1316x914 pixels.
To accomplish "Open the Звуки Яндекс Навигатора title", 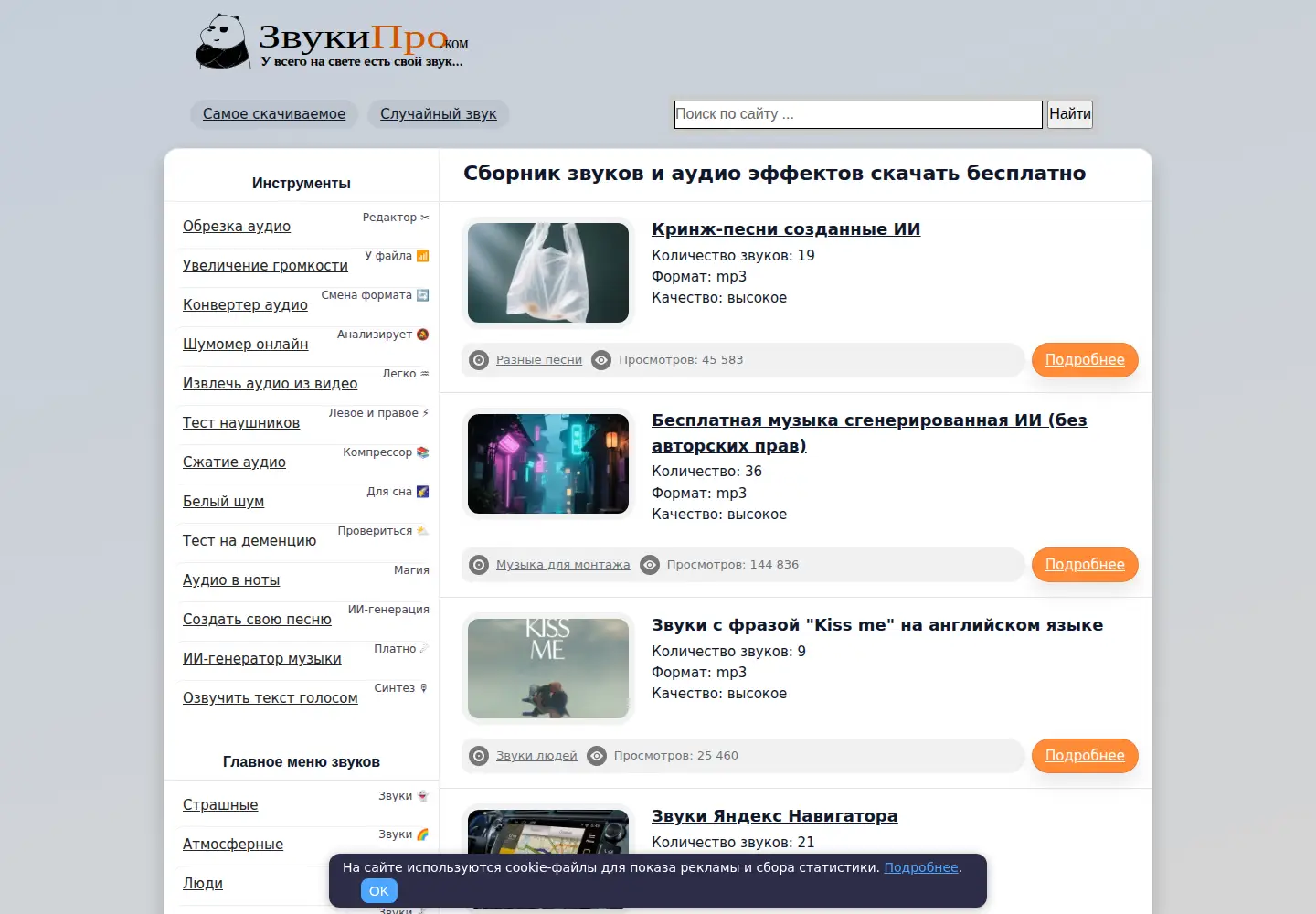I will pyautogui.click(x=775, y=816).
